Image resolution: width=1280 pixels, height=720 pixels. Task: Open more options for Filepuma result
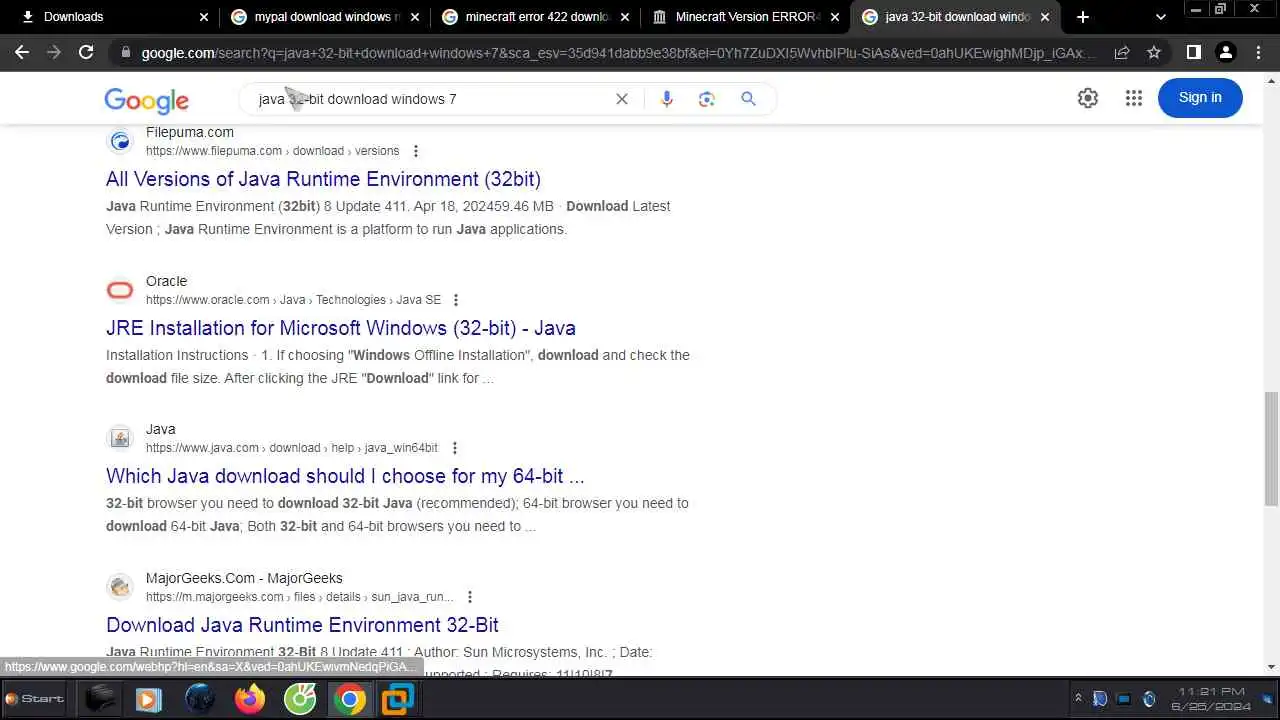(415, 151)
